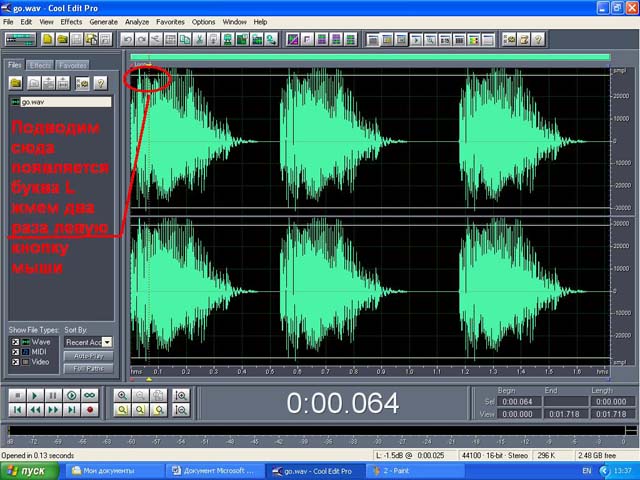Enable Play Looped infinity button

[90, 395]
